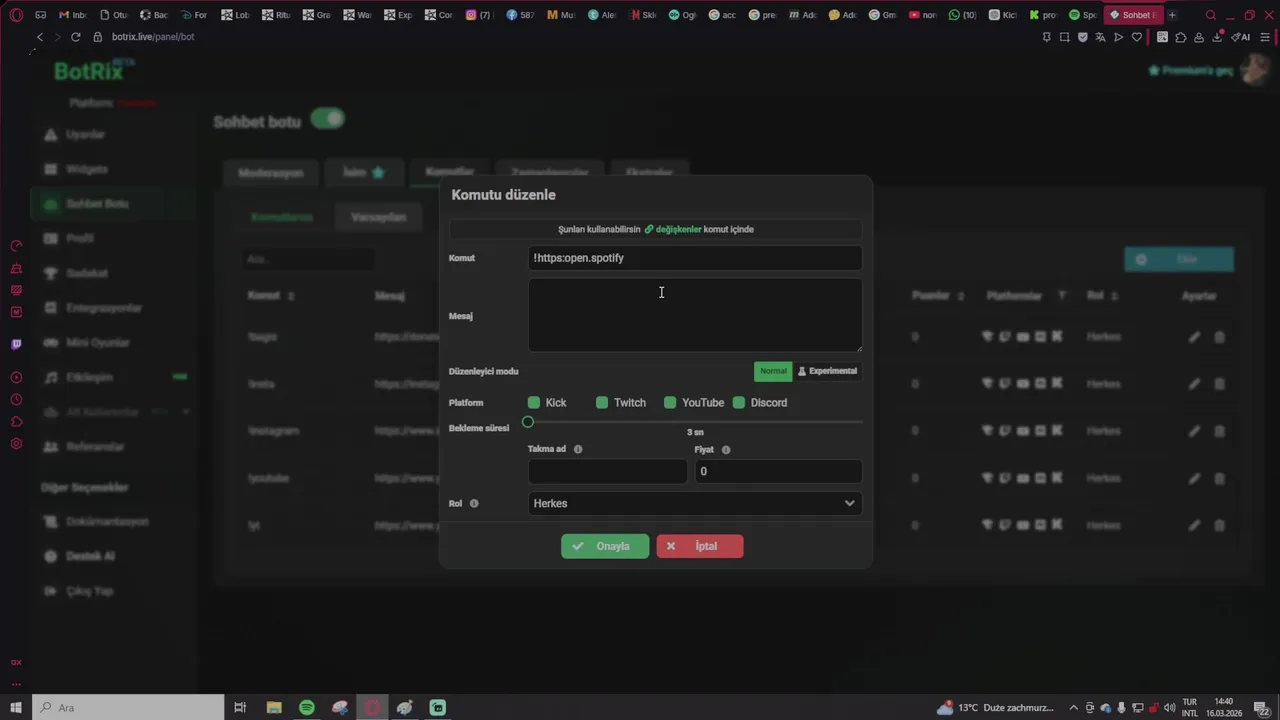Sort by the Puanlar column arrows
The image size is (1280, 720).
[x=961, y=296]
